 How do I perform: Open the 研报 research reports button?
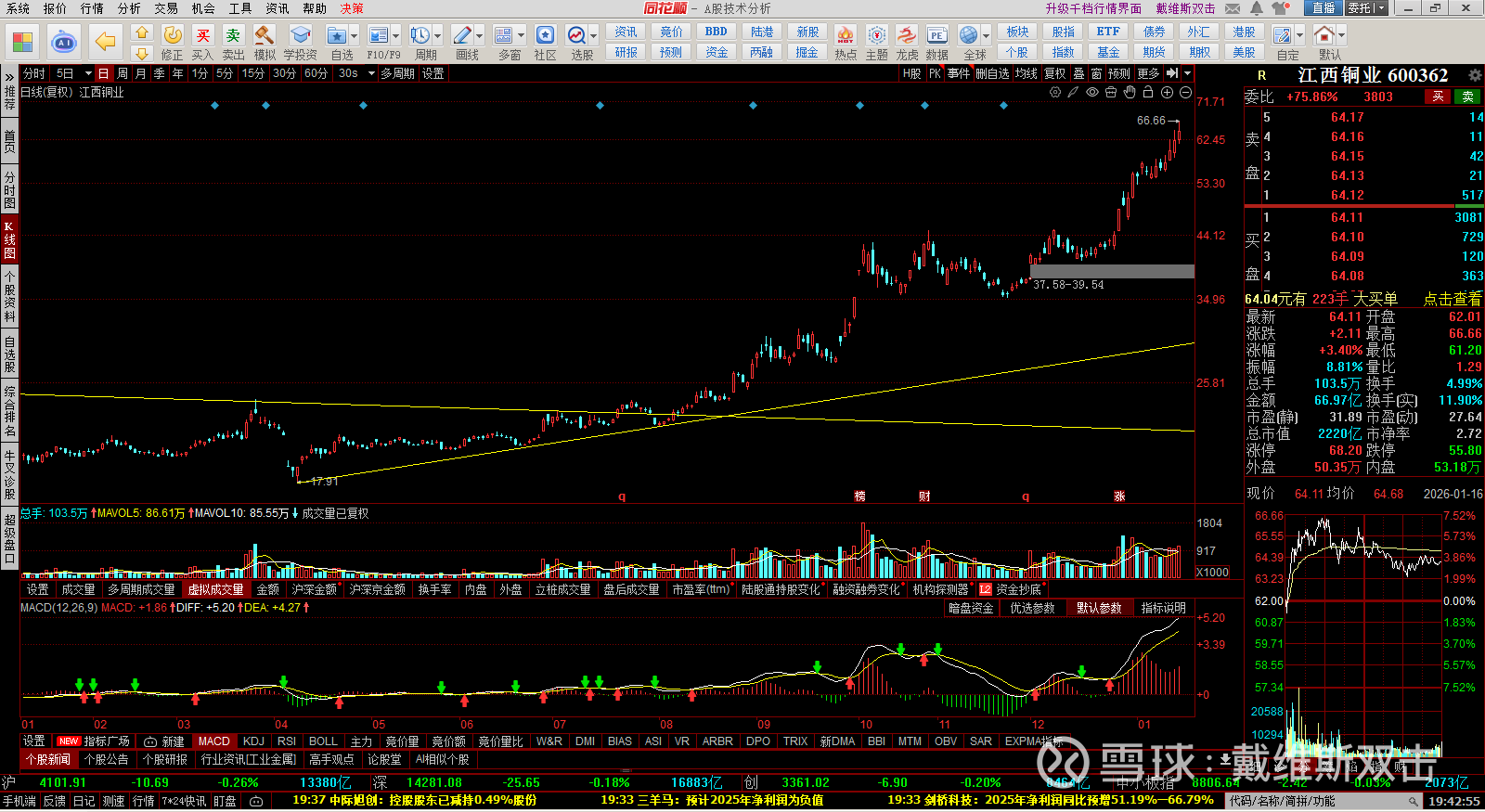(x=626, y=52)
